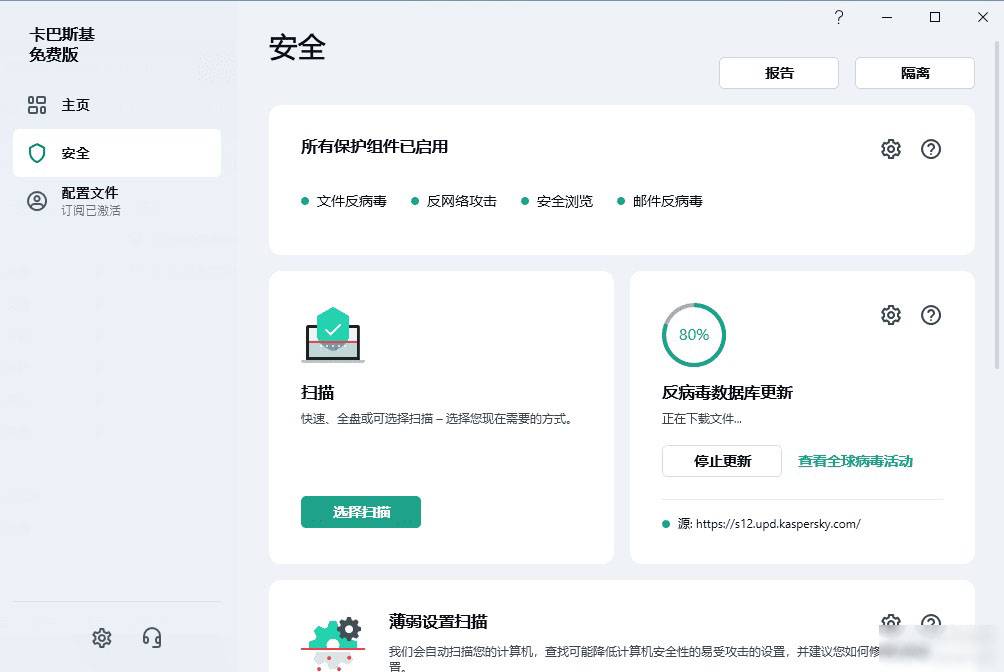
Task: Click the window help question mark
Action: 839,17
